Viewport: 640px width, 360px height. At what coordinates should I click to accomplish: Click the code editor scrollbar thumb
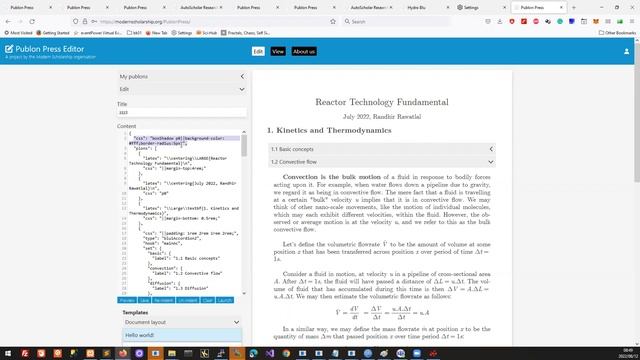click(244, 146)
